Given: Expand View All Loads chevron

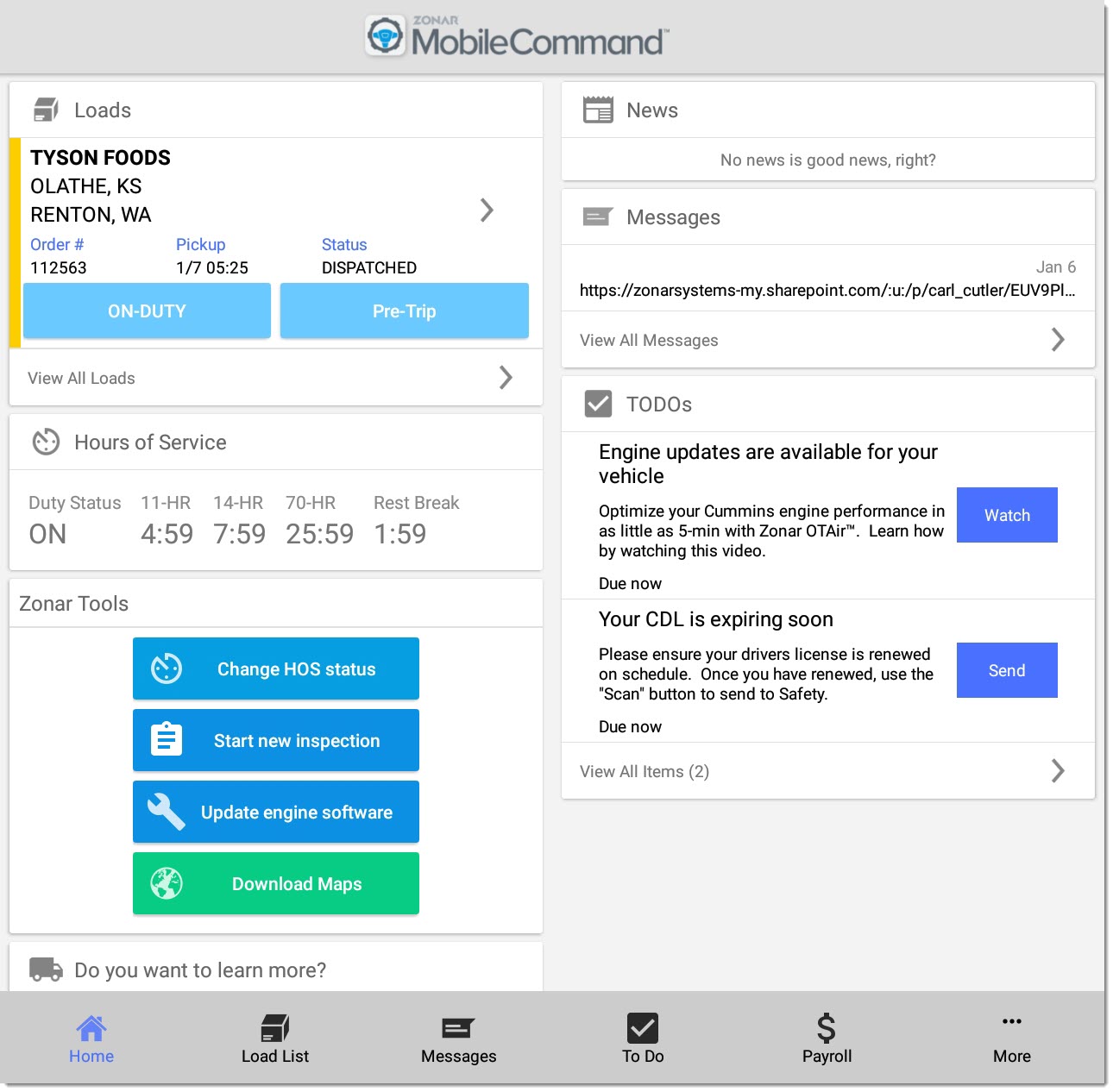Looking at the screenshot, I should pyautogui.click(x=506, y=377).
